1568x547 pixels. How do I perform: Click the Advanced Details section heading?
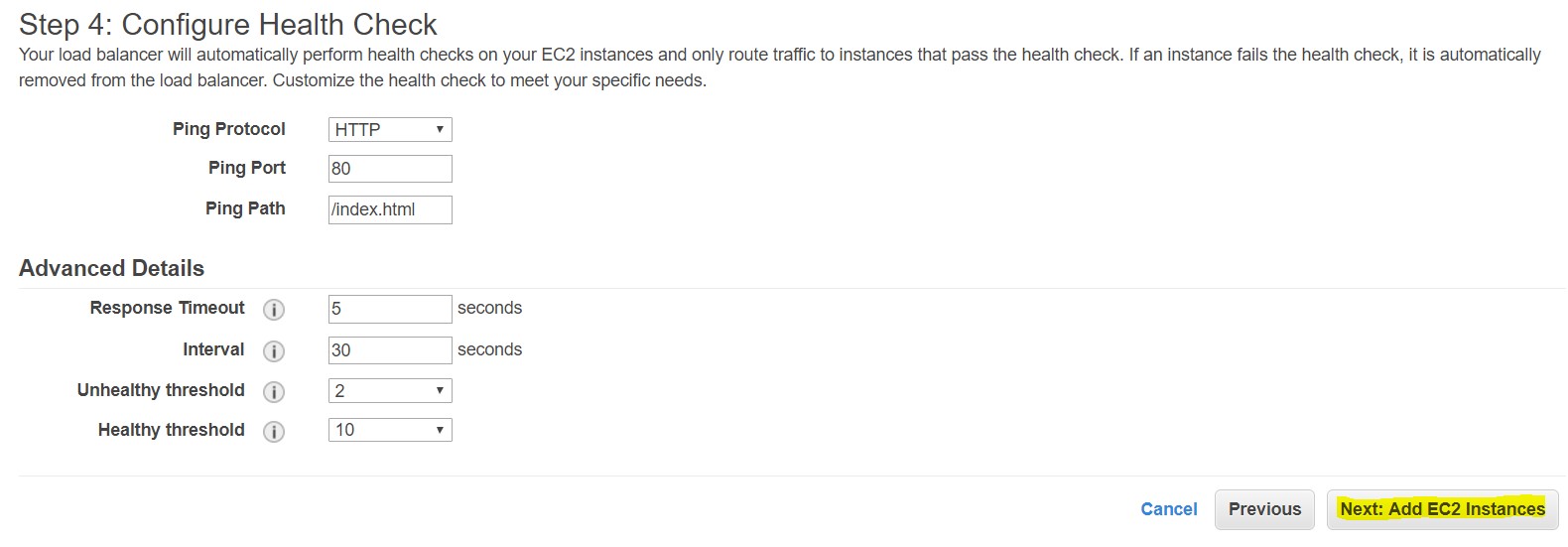pyautogui.click(x=111, y=268)
